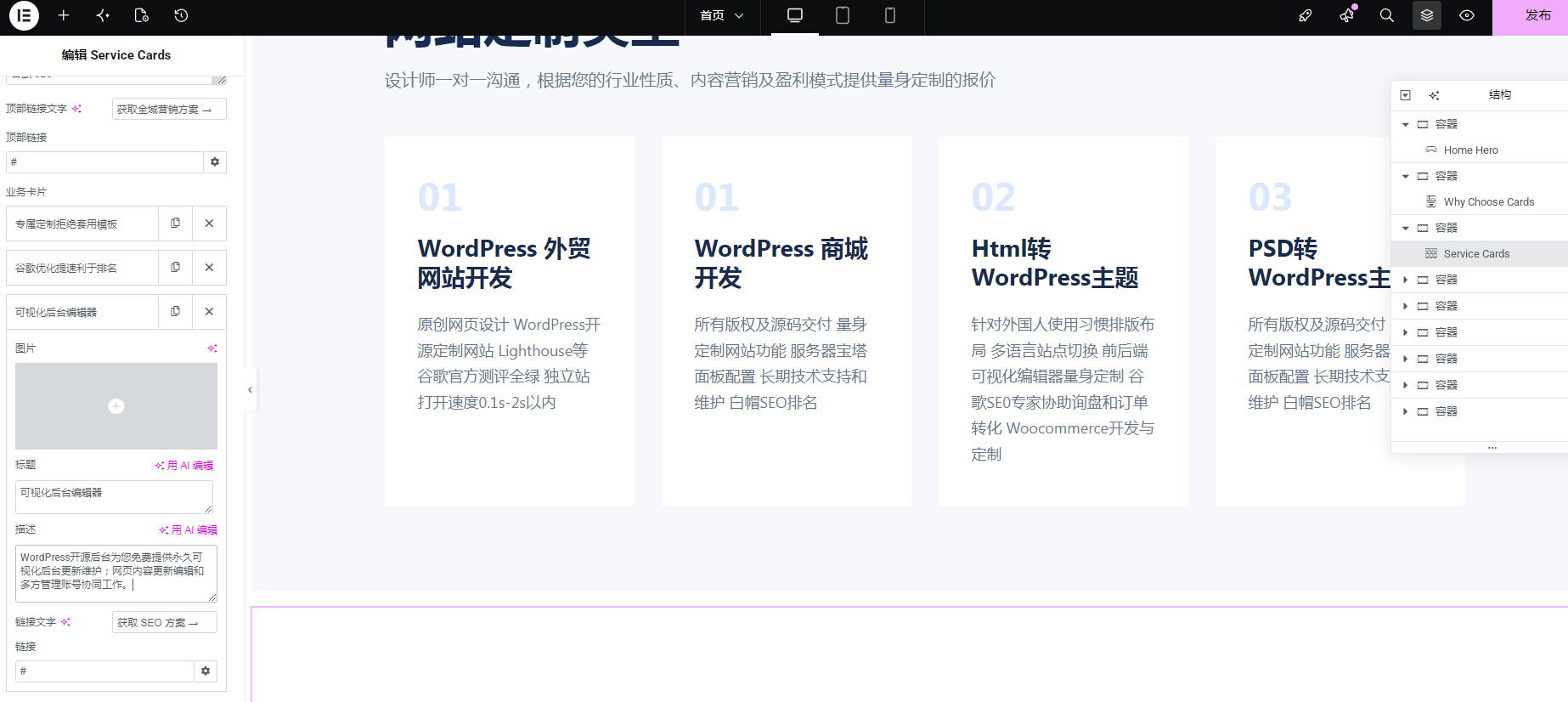Select Why Choose Cards in Structure tree

coord(1489,202)
